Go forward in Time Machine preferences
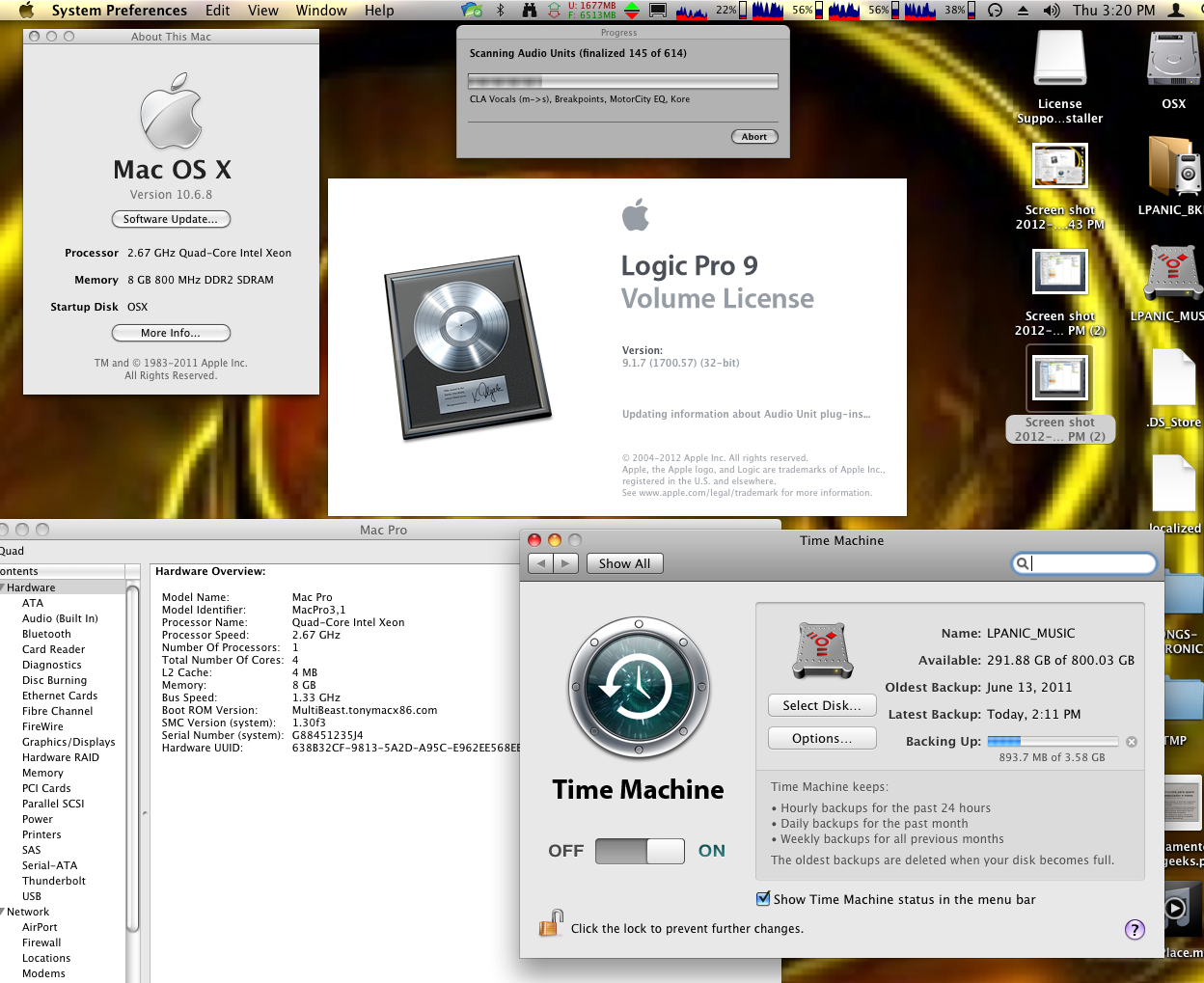The width and height of the screenshot is (1204, 983). click(x=566, y=563)
